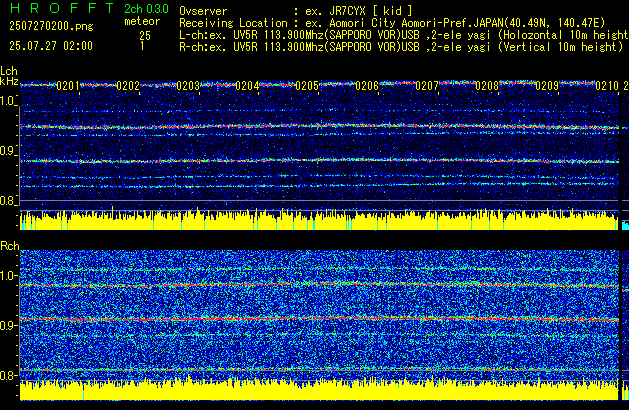
Task: Pick the 0205 time marker
Action: (x=307, y=86)
